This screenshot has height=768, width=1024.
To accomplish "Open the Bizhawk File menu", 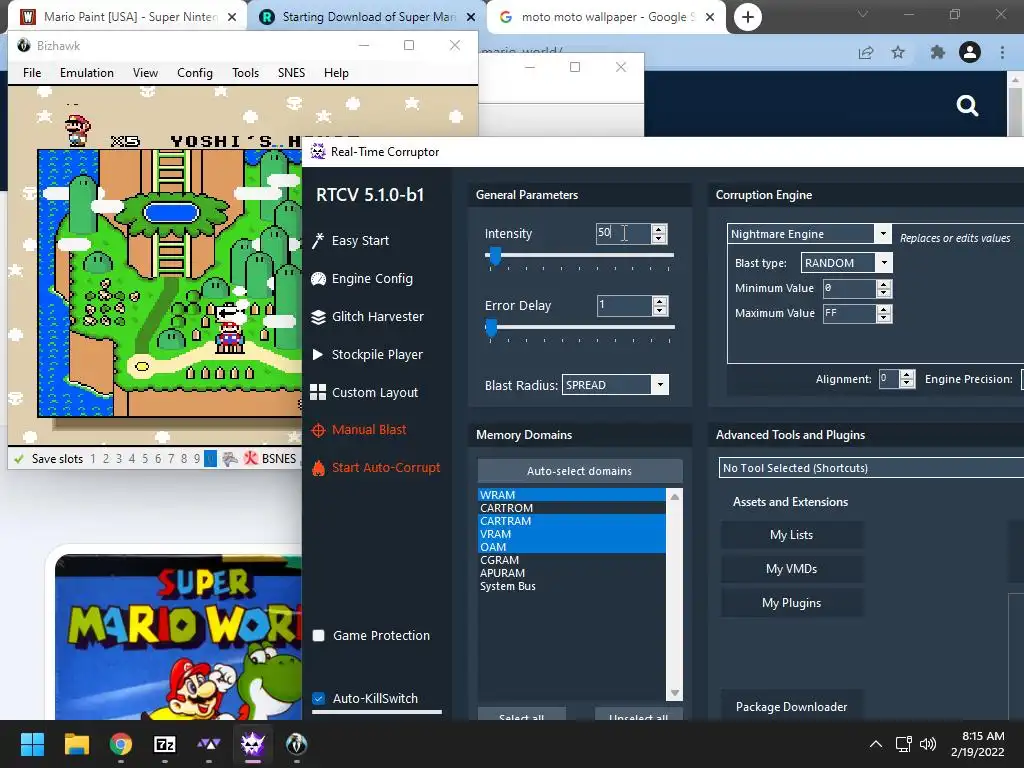I will pos(32,72).
